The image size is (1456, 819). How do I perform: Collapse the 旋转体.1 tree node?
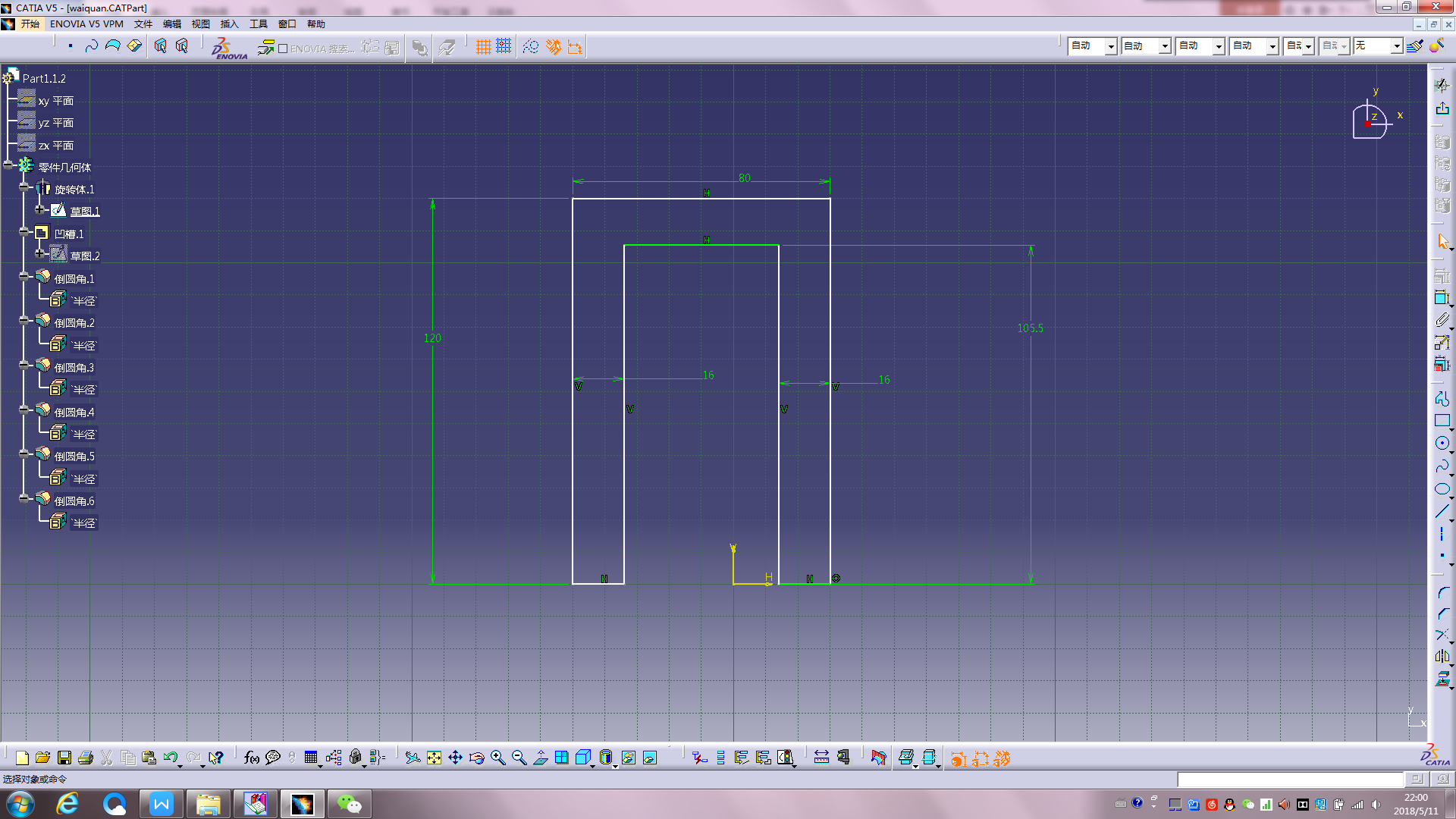coord(24,187)
